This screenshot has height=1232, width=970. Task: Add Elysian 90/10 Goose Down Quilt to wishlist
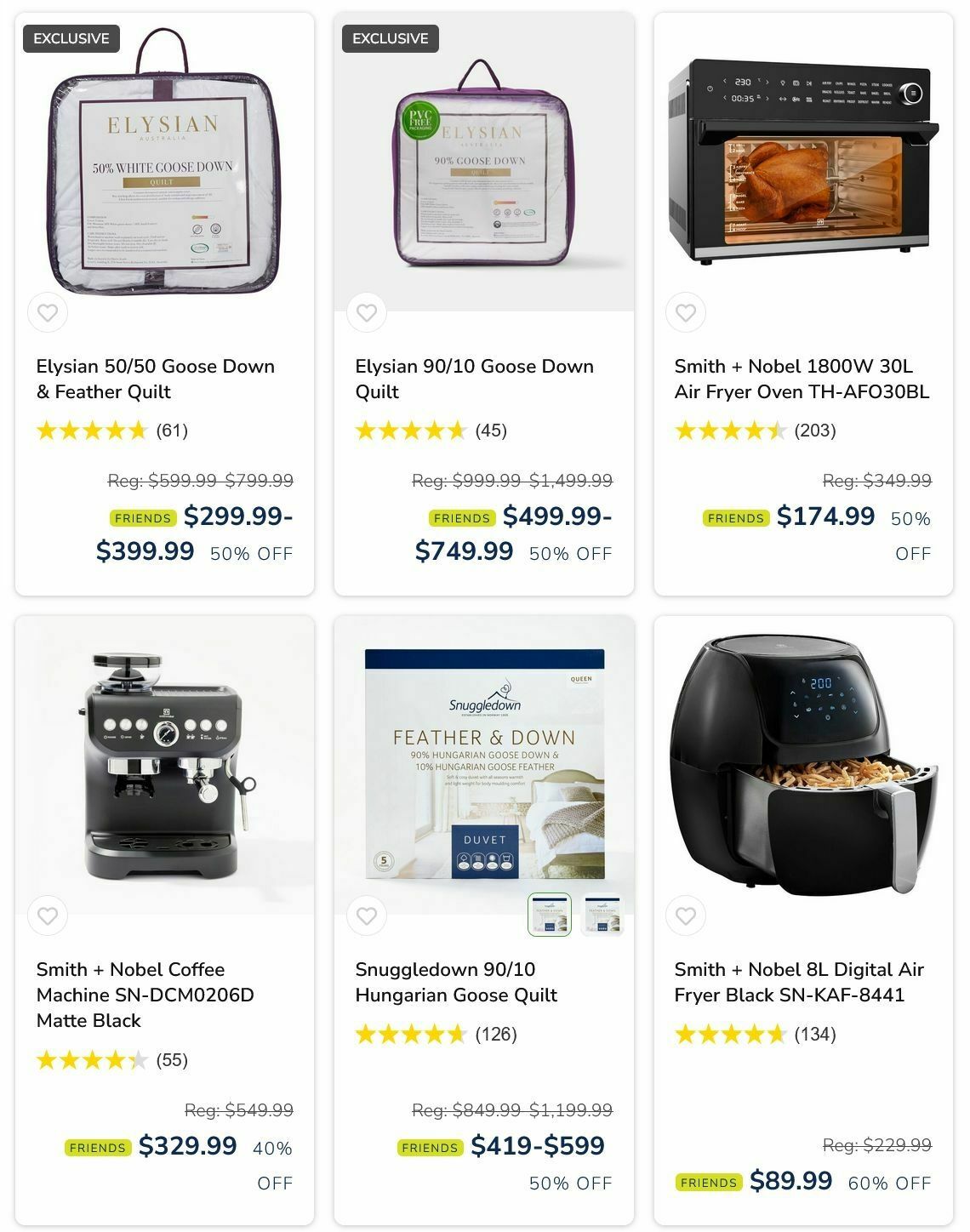(367, 313)
